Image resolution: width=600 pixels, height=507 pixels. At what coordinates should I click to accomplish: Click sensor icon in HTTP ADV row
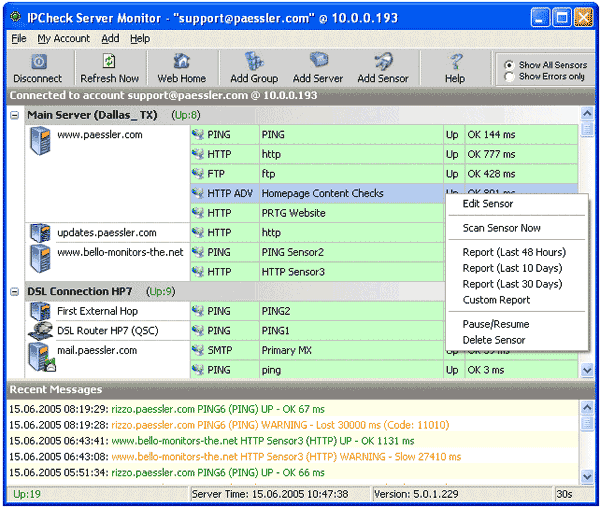197,193
